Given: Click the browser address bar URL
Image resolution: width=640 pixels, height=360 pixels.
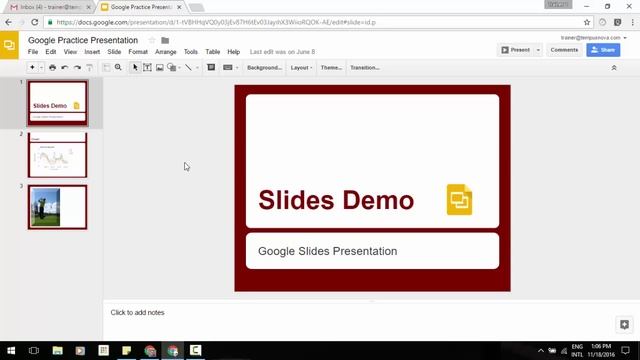Looking at the screenshot, I should pos(216,22).
